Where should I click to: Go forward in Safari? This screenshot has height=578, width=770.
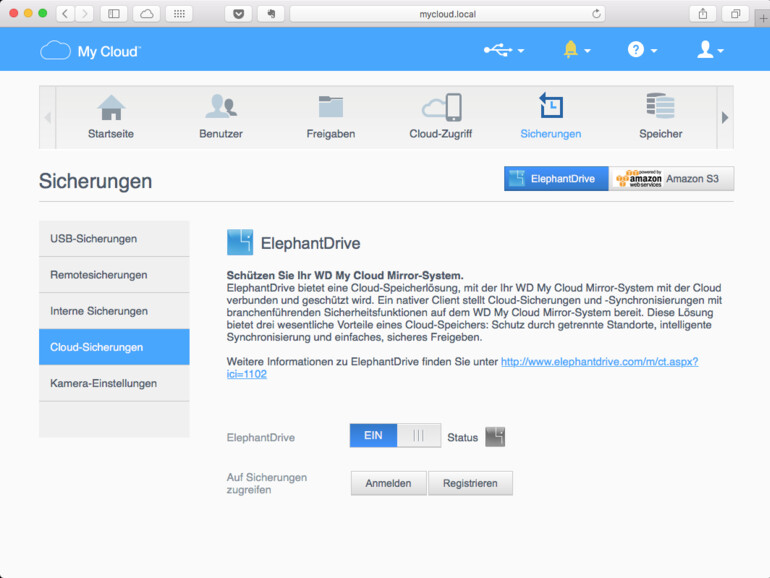tap(84, 14)
